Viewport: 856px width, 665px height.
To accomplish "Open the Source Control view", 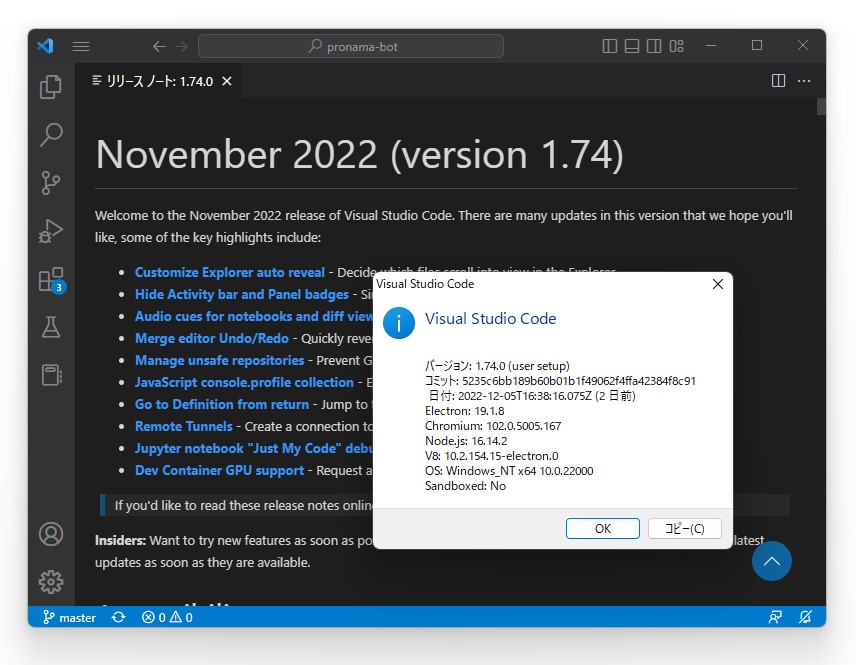I will pyautogui.click(x=51, y=183).
